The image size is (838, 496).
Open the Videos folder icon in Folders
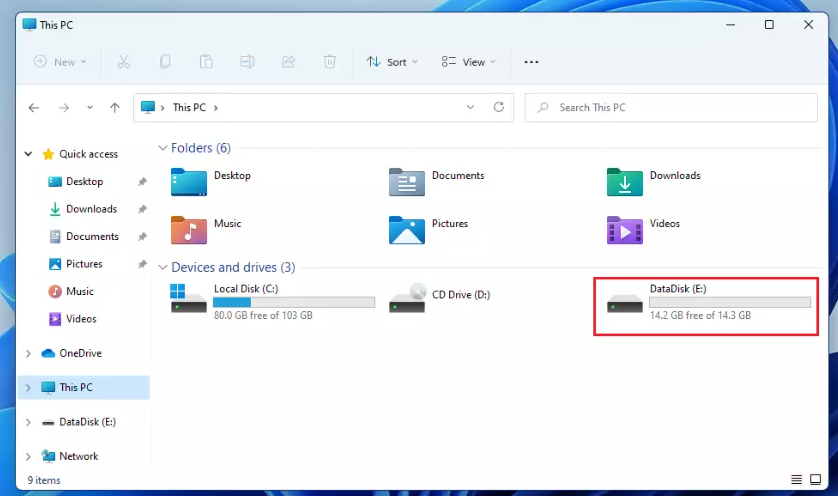tap(625, 230)
